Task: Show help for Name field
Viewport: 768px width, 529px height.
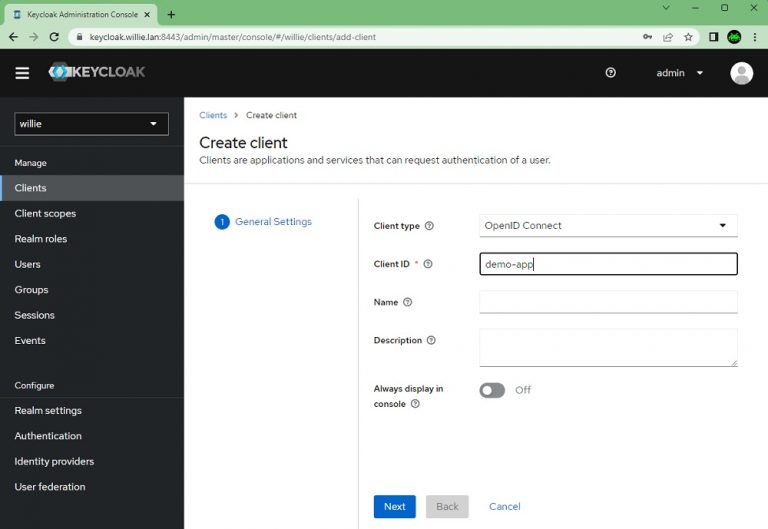Action: [x=408, y=302]
